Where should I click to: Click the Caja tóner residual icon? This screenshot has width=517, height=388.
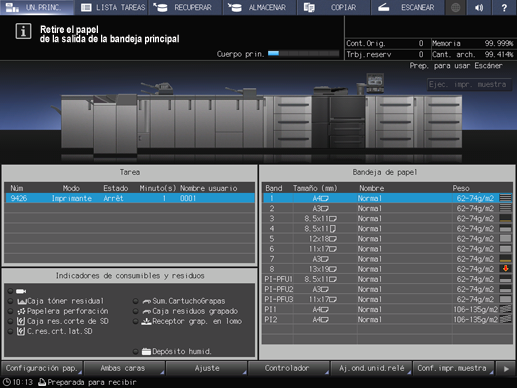22,301
